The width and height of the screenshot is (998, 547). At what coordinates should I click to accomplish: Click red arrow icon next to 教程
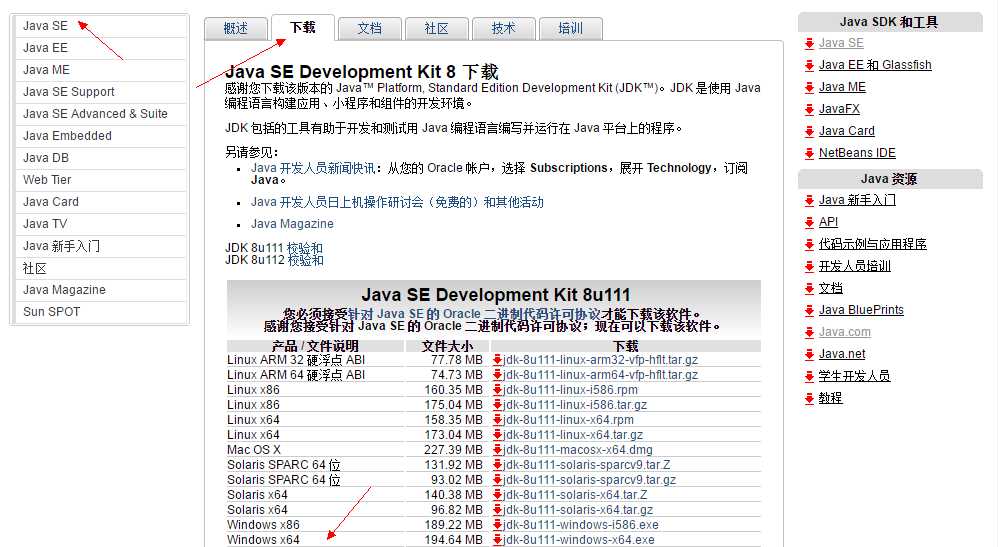[x=809, y=399]
